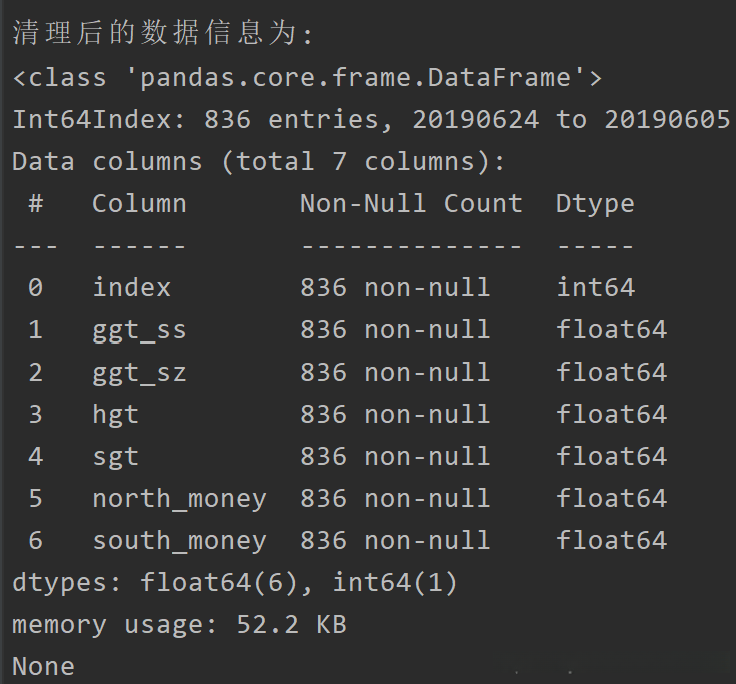Click the 'dtypes: float64(6), int64(1)' line
736x684 pixels.
click(235, 582)
